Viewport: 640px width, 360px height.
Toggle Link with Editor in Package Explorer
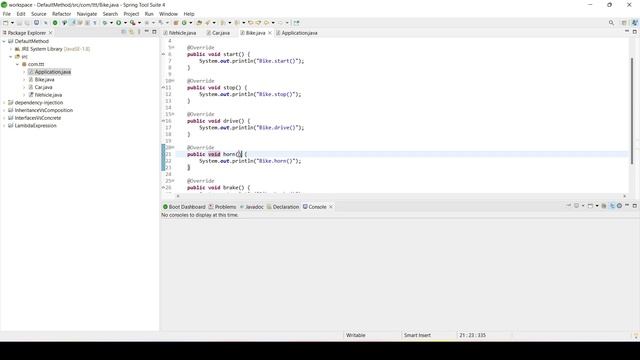tap(131, 32)
